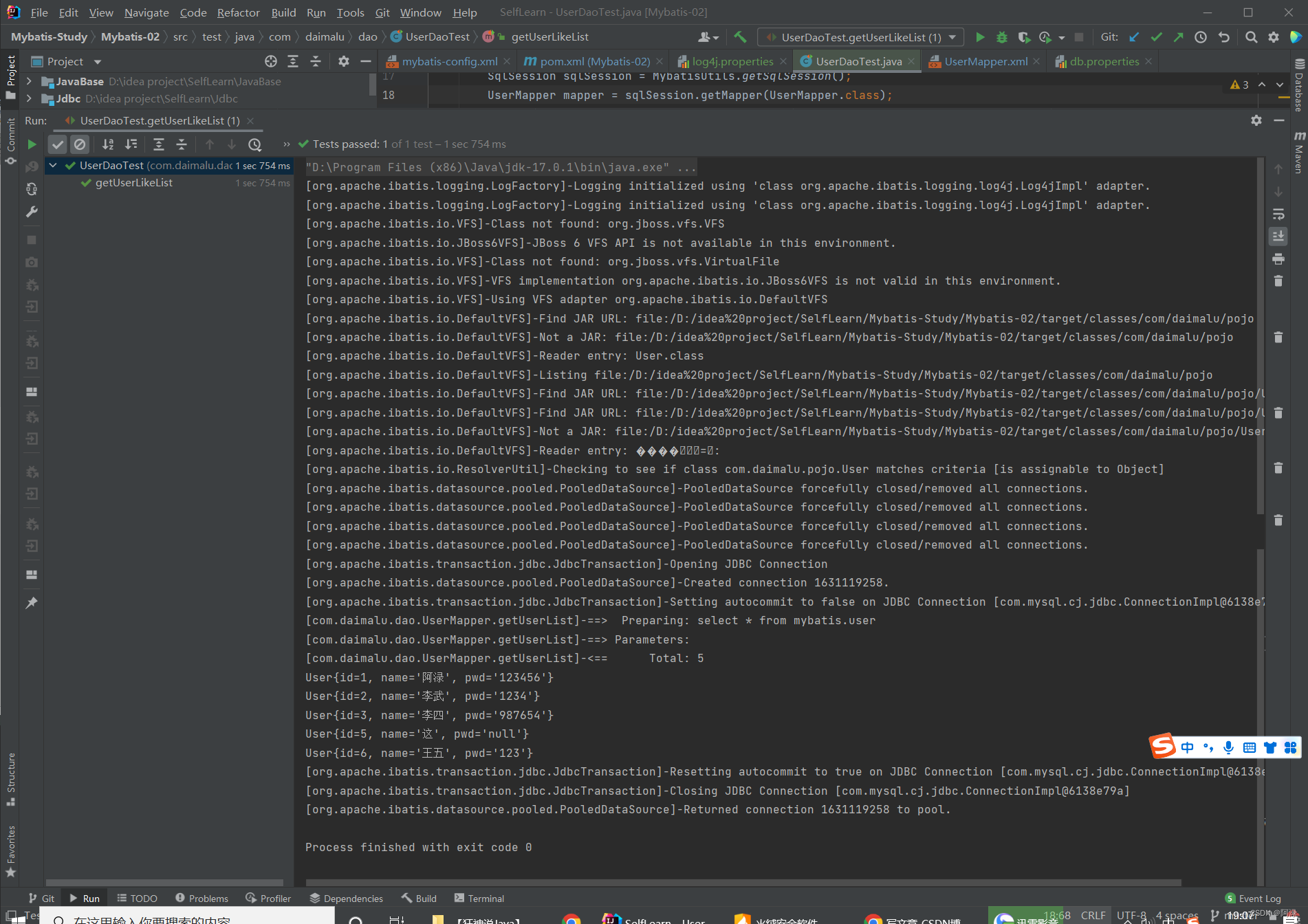The image size is (1308, 924).
Task: Open IDE settings gear in top toolbar
Action: (x=1274, y=37)
